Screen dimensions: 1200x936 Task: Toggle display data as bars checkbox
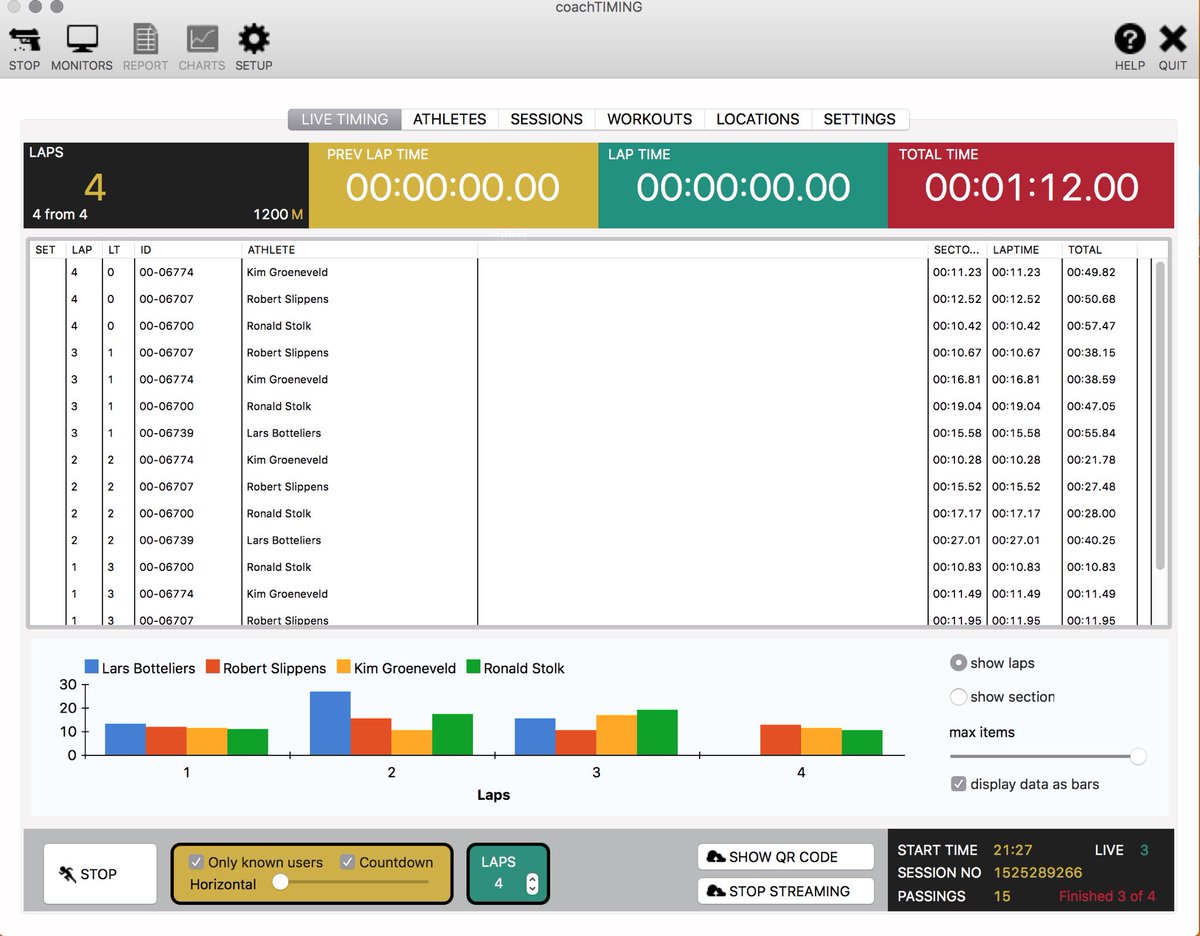958,784
